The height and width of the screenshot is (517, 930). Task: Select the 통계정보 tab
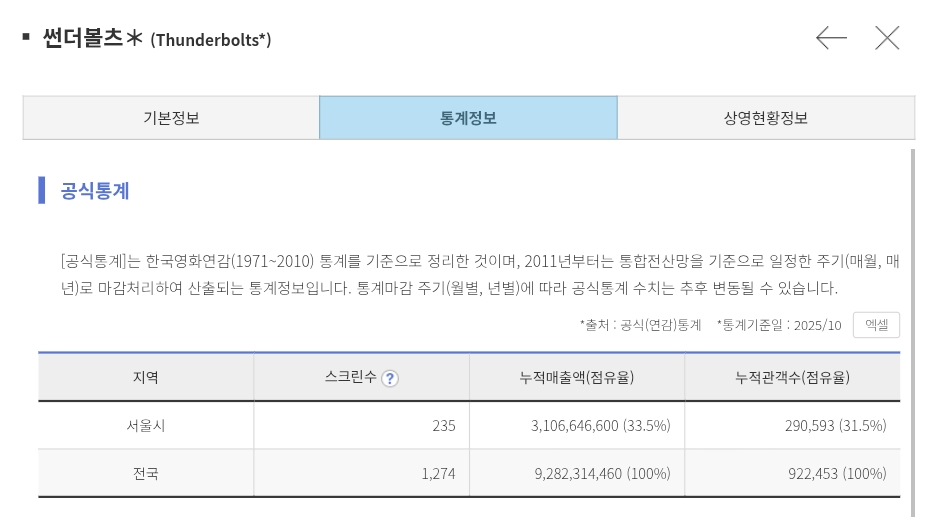point(468,118)
